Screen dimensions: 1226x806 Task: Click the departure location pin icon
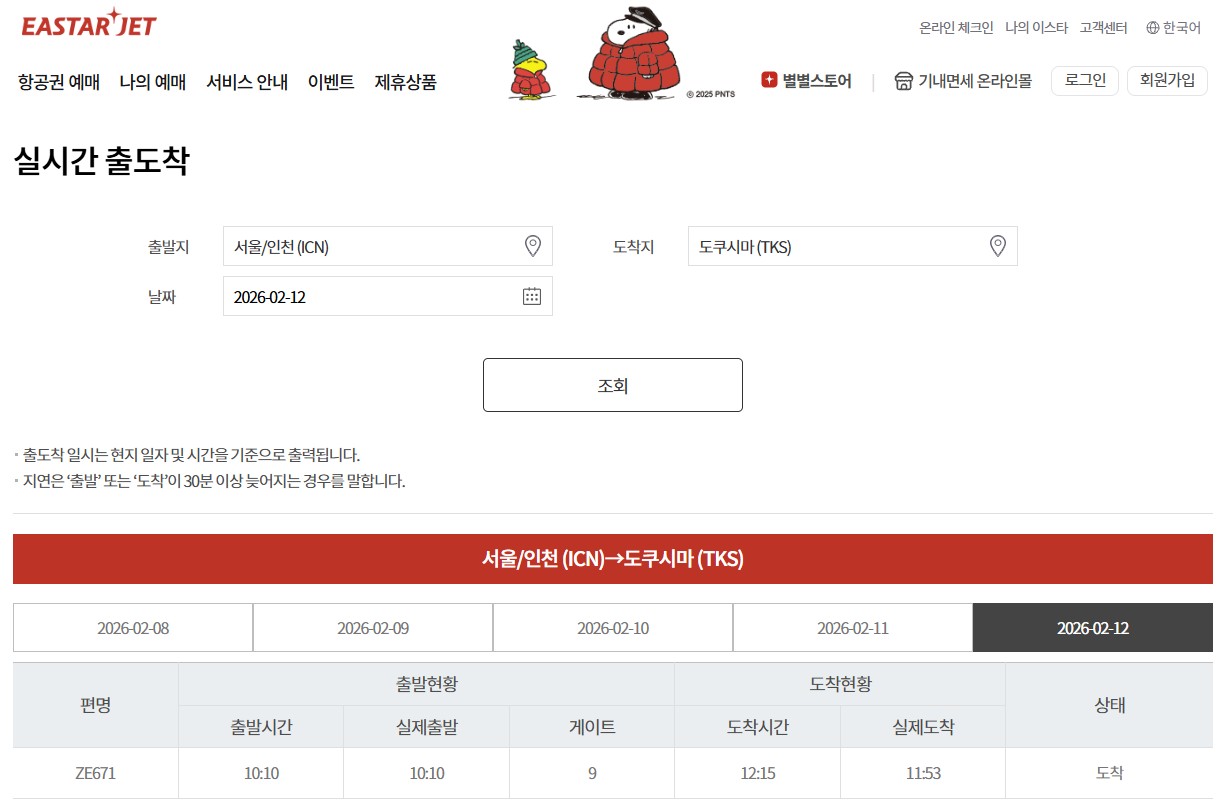[x=532, y=246]
